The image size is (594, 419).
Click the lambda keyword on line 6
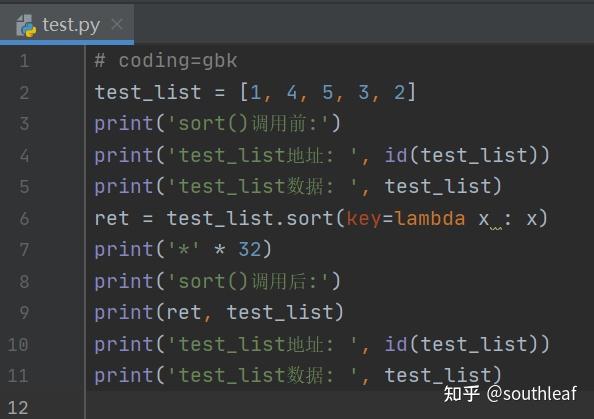click(x=430, y=219)
